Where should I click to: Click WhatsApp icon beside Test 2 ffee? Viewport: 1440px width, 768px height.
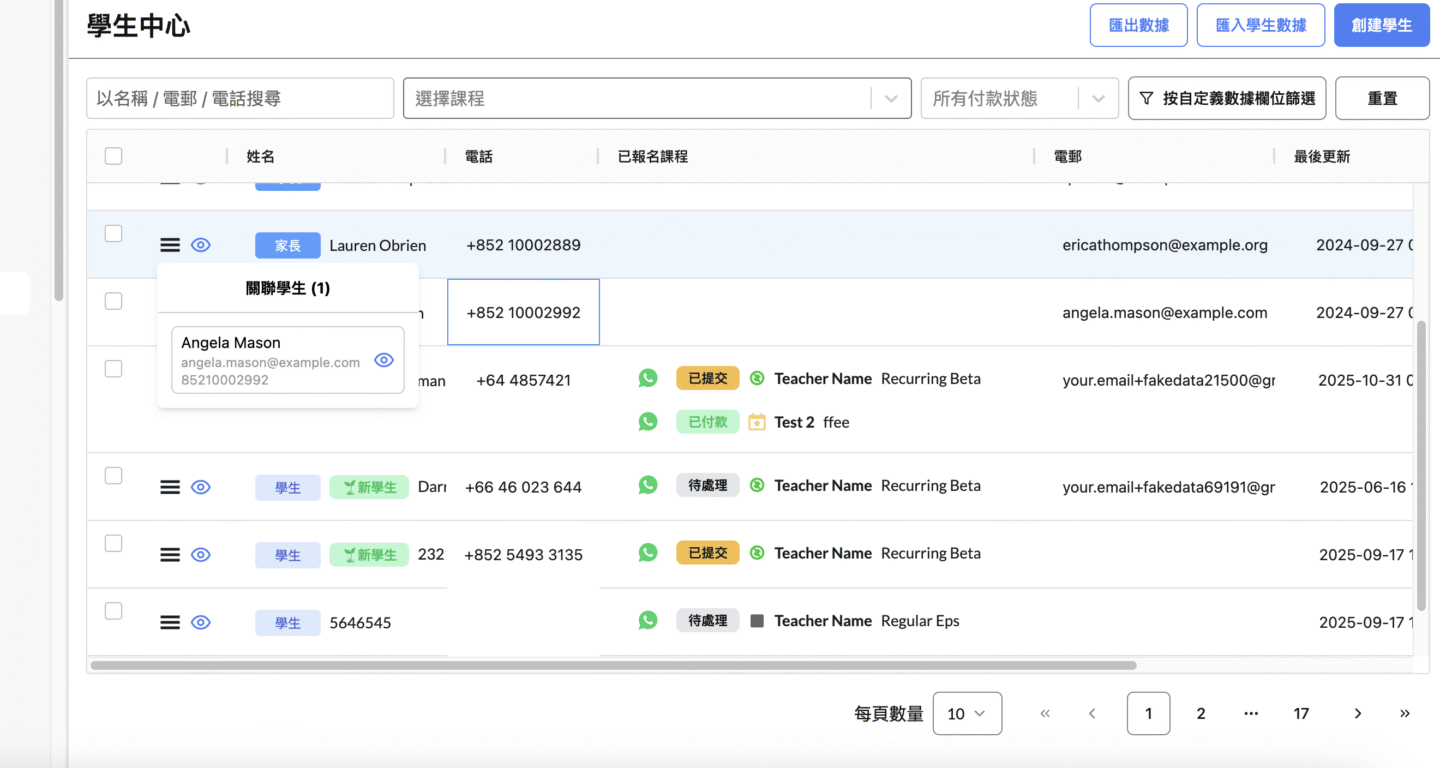point(648,422)
